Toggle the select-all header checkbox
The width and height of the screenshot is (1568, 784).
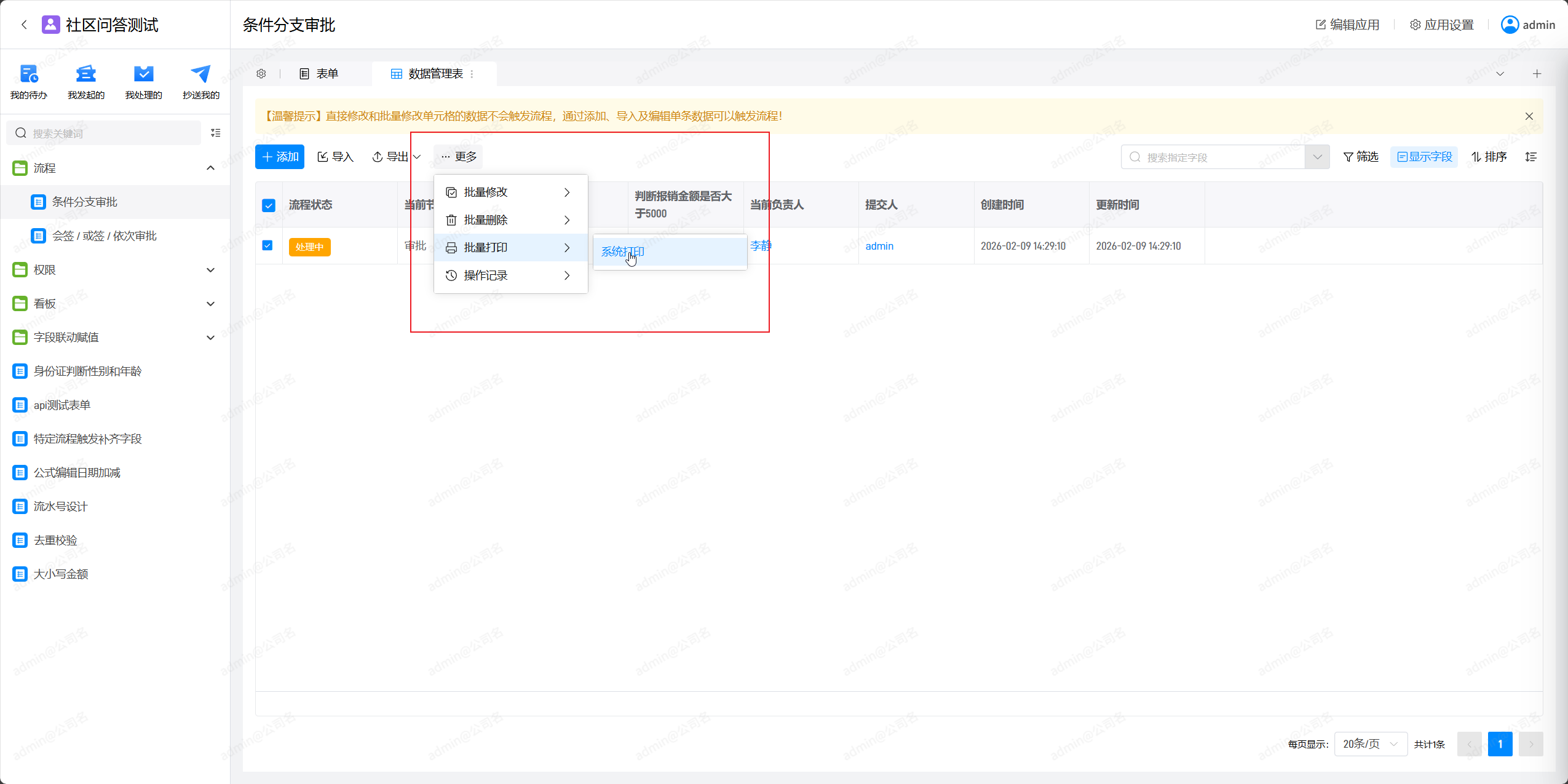[269, 205]
